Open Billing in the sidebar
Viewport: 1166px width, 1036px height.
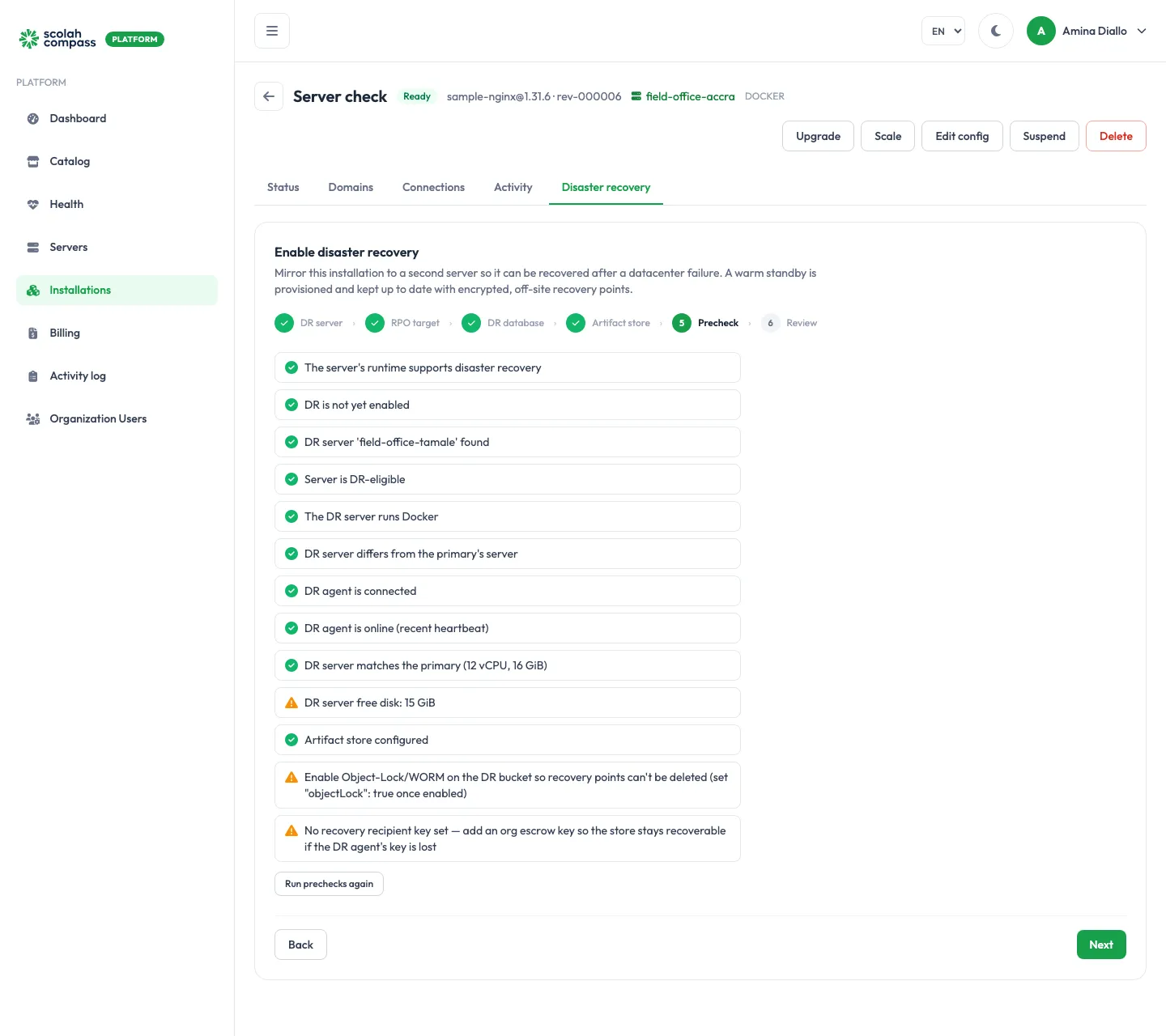(x=117, y=333)
